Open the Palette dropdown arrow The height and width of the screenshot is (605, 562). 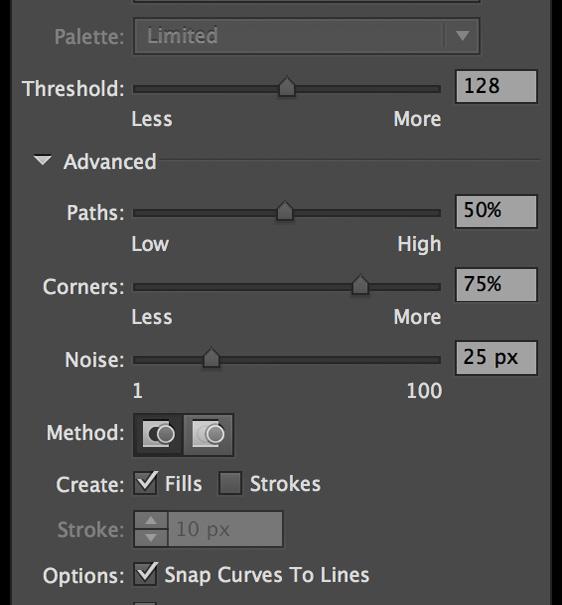point(462,36)
